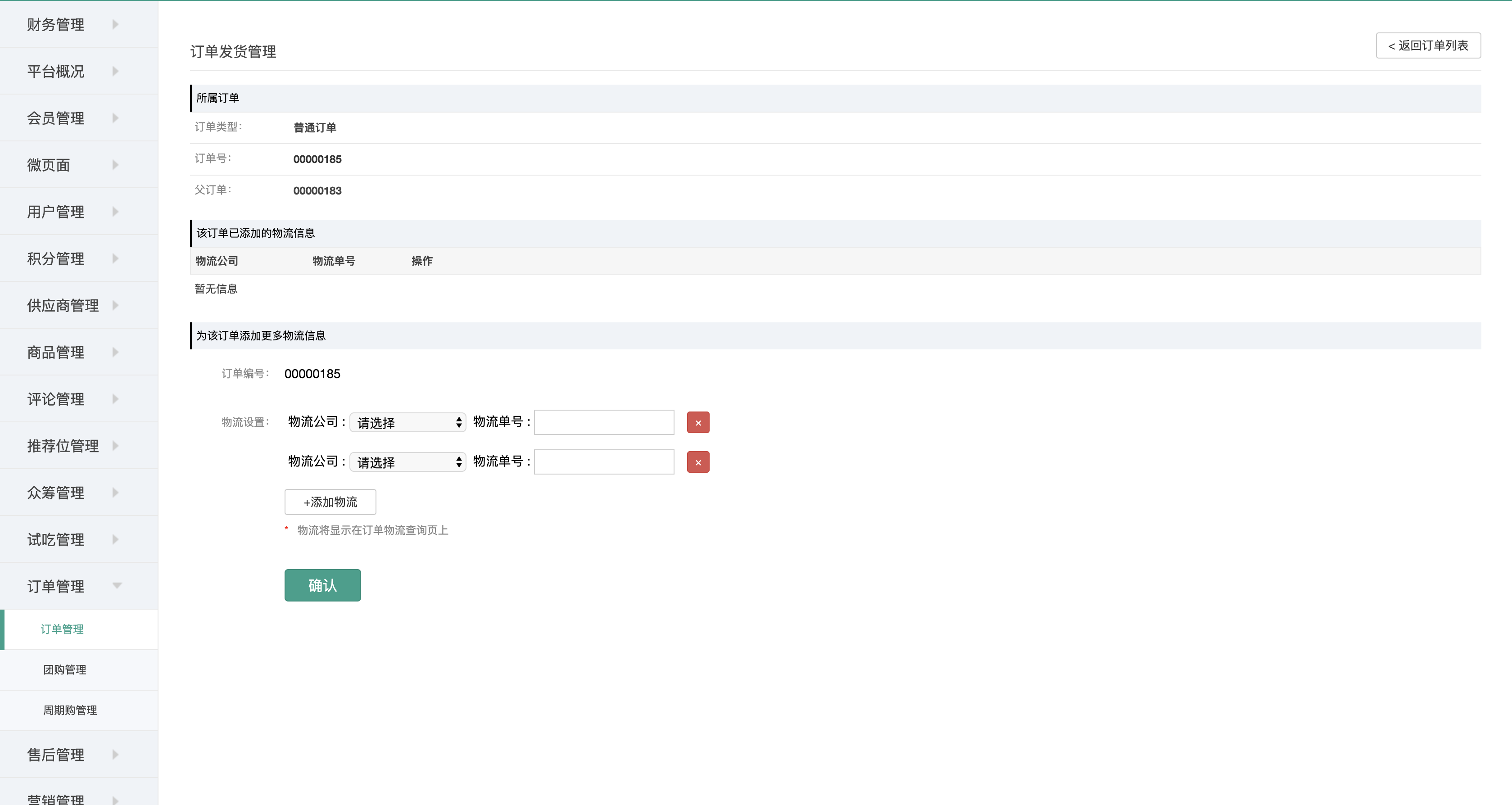This screenshot has width=1512, height=805.
Task: Expand the 用户管理 arrow
Action: pos(115,211)
